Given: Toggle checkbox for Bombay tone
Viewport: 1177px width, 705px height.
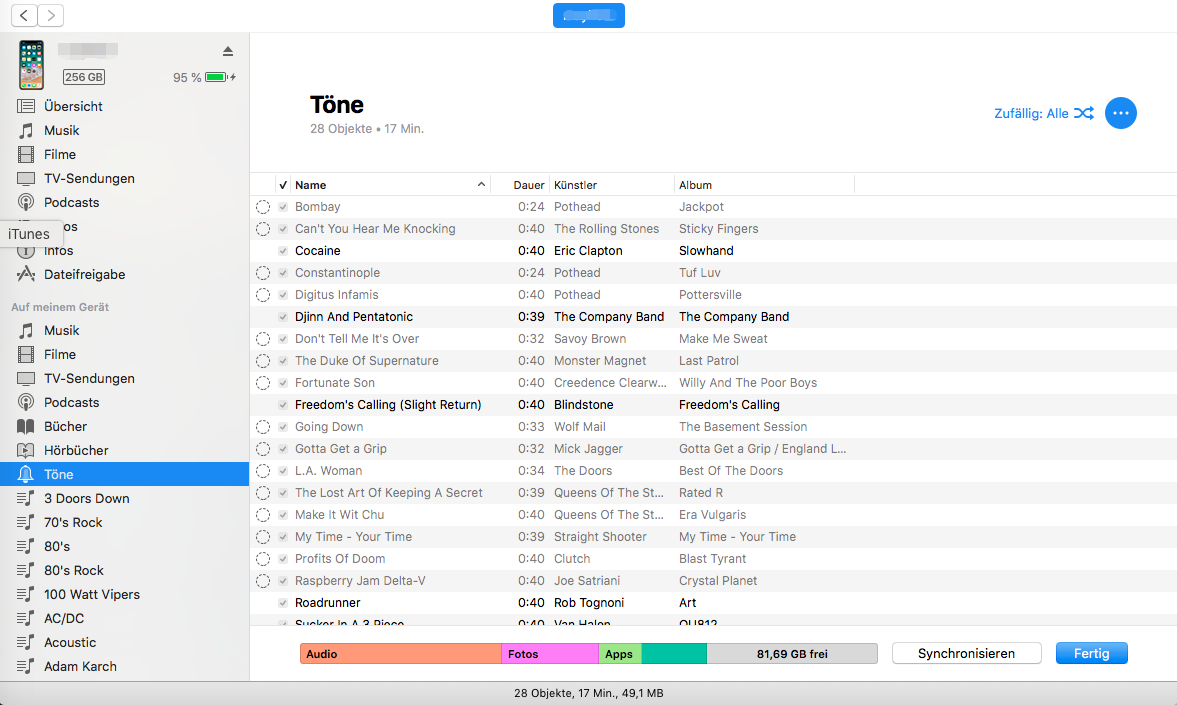Looking at the screenshot, I should tap(284, 207).
